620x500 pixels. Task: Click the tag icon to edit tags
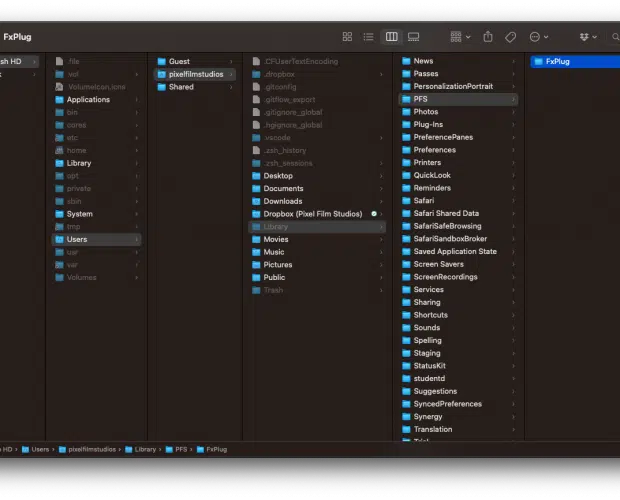(x=510, y=37)
